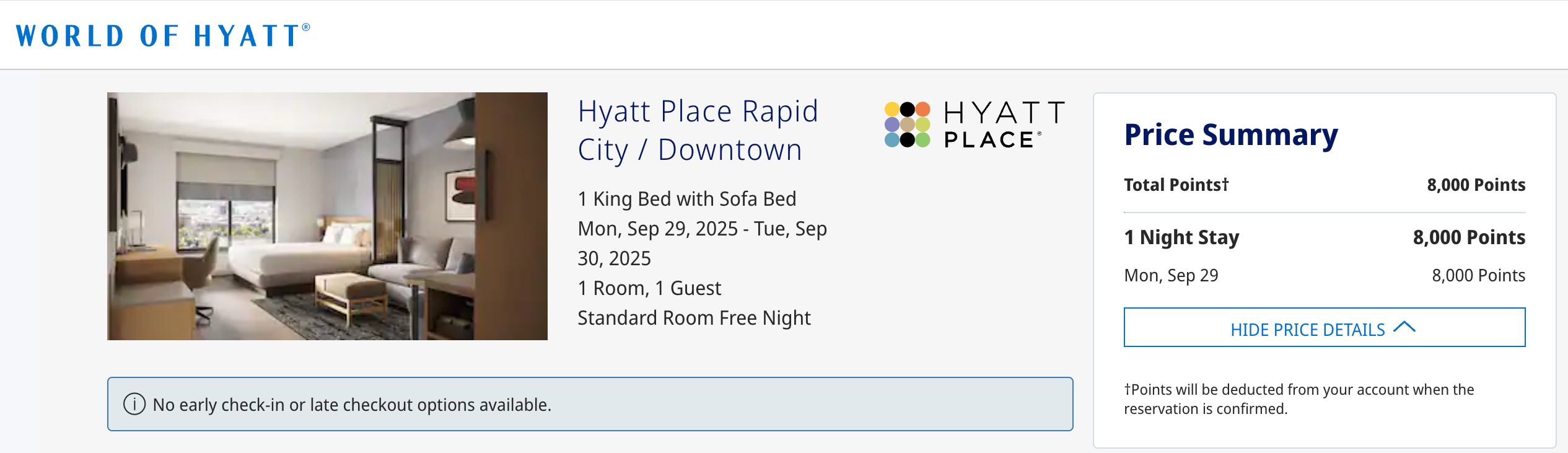This screenshot has width=1568, height=453.
Task: Click the Standard Room Free Night rate name
Action: point(694,318)
